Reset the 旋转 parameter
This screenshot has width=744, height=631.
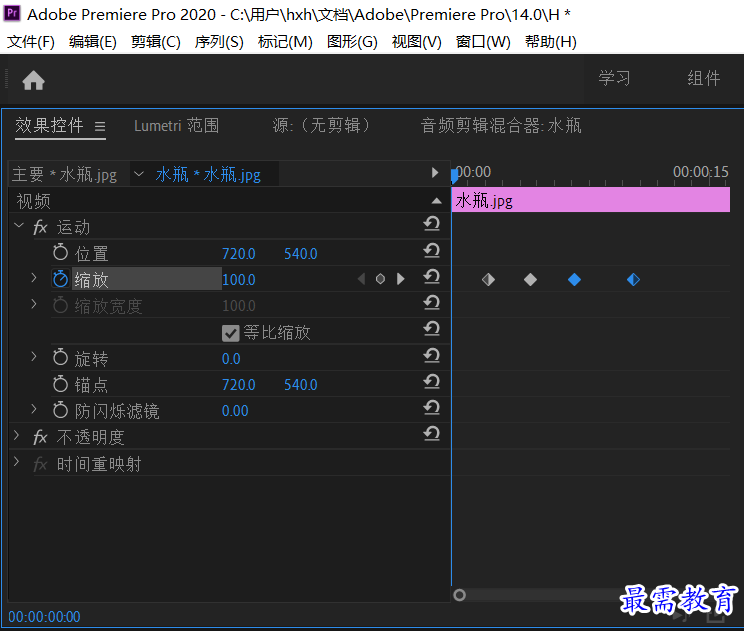(x=431, y=355)
